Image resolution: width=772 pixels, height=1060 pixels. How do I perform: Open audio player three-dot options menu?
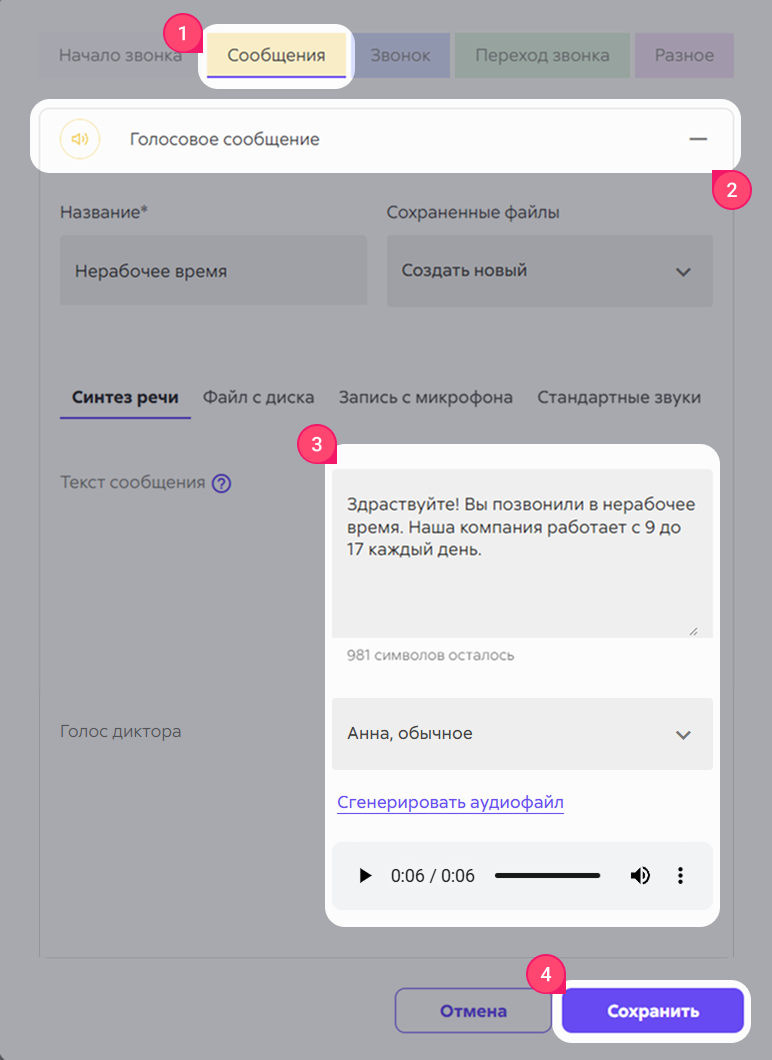tap(680, 875)
